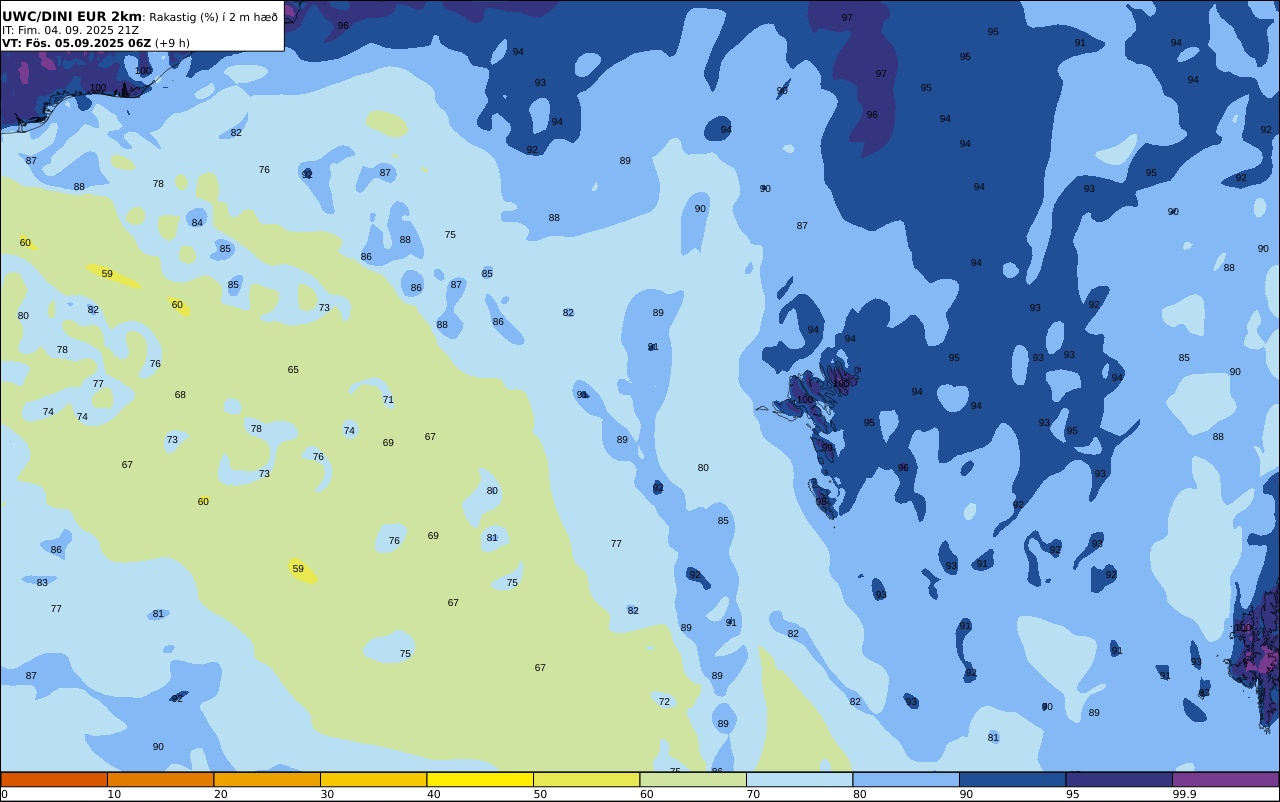Click the legend tick label '50'
Screen dimensions: 1280x802
click(x=540, y=794)
